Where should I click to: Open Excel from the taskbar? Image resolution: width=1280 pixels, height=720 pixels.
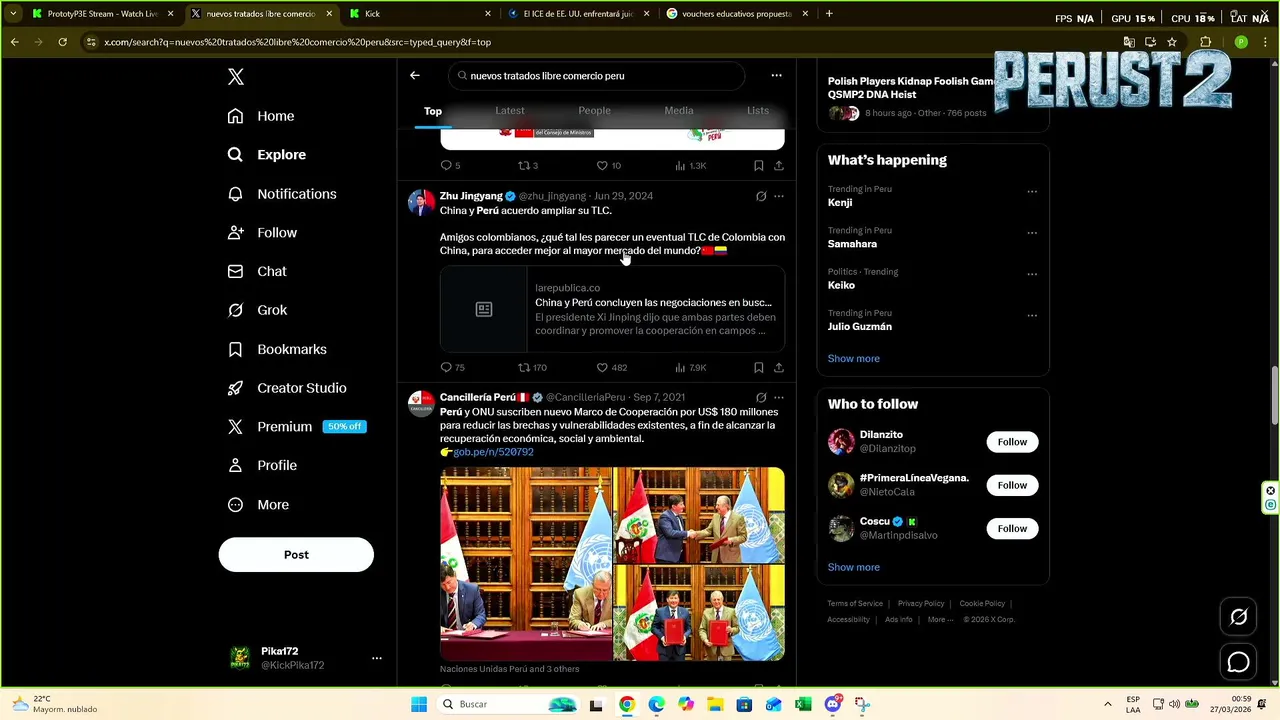(x=803, y=704)
